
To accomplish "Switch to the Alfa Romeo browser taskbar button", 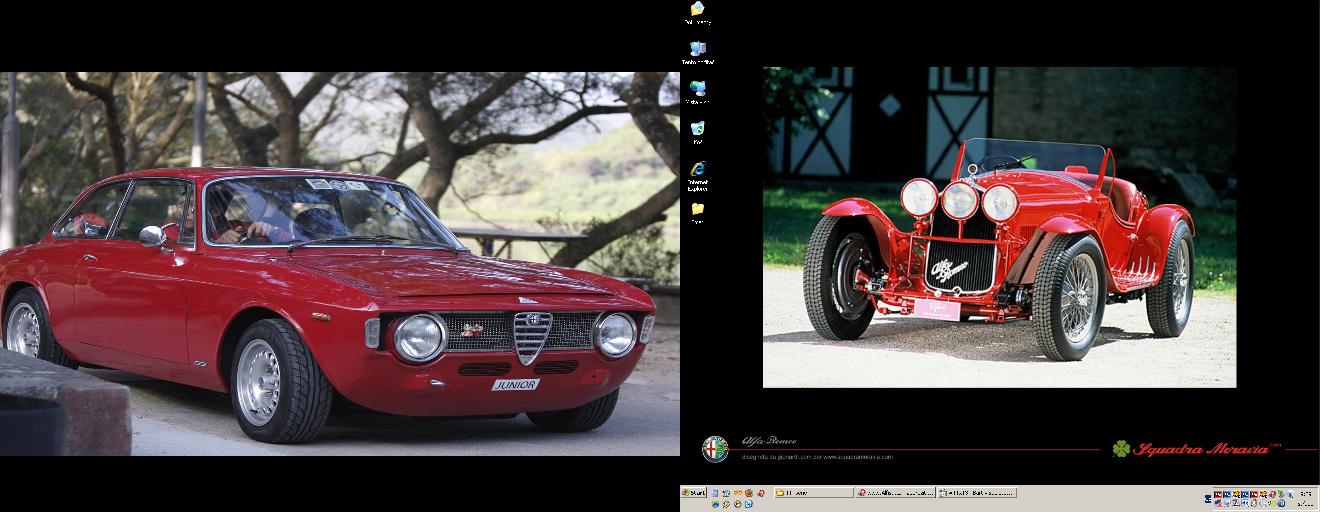I will 895,493.
